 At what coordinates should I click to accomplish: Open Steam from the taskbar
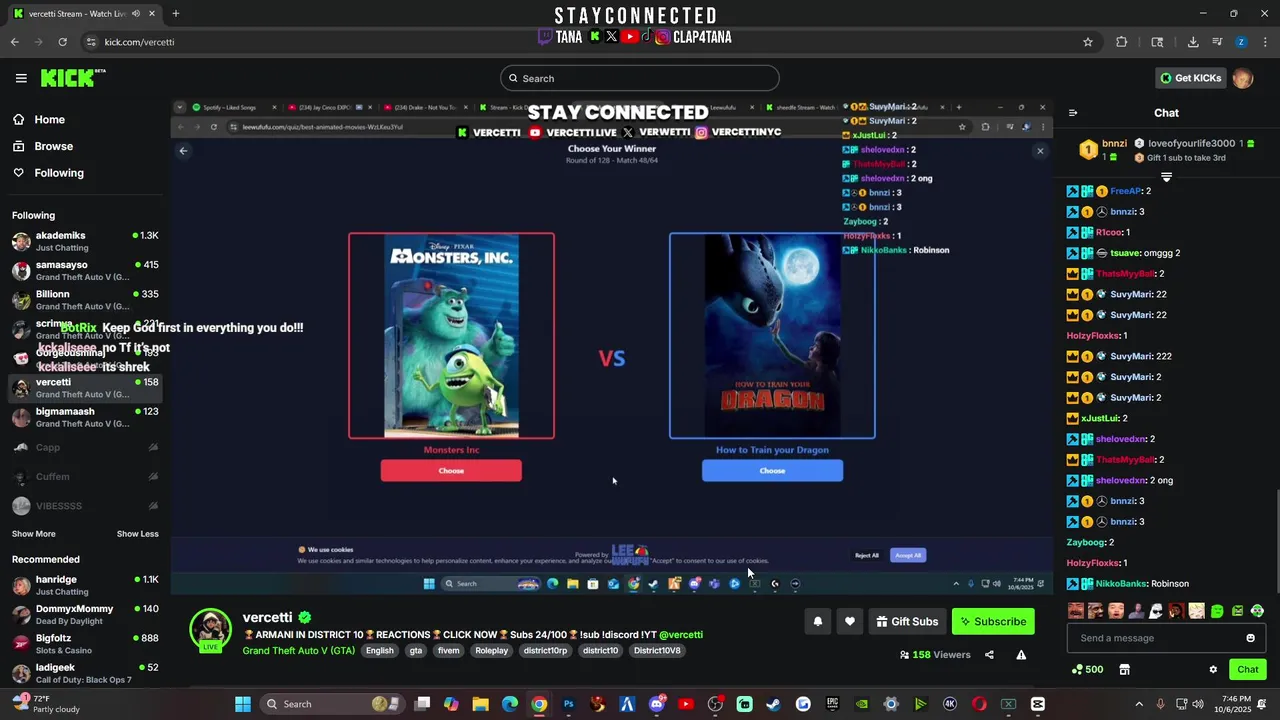click(x=773, y=704)
